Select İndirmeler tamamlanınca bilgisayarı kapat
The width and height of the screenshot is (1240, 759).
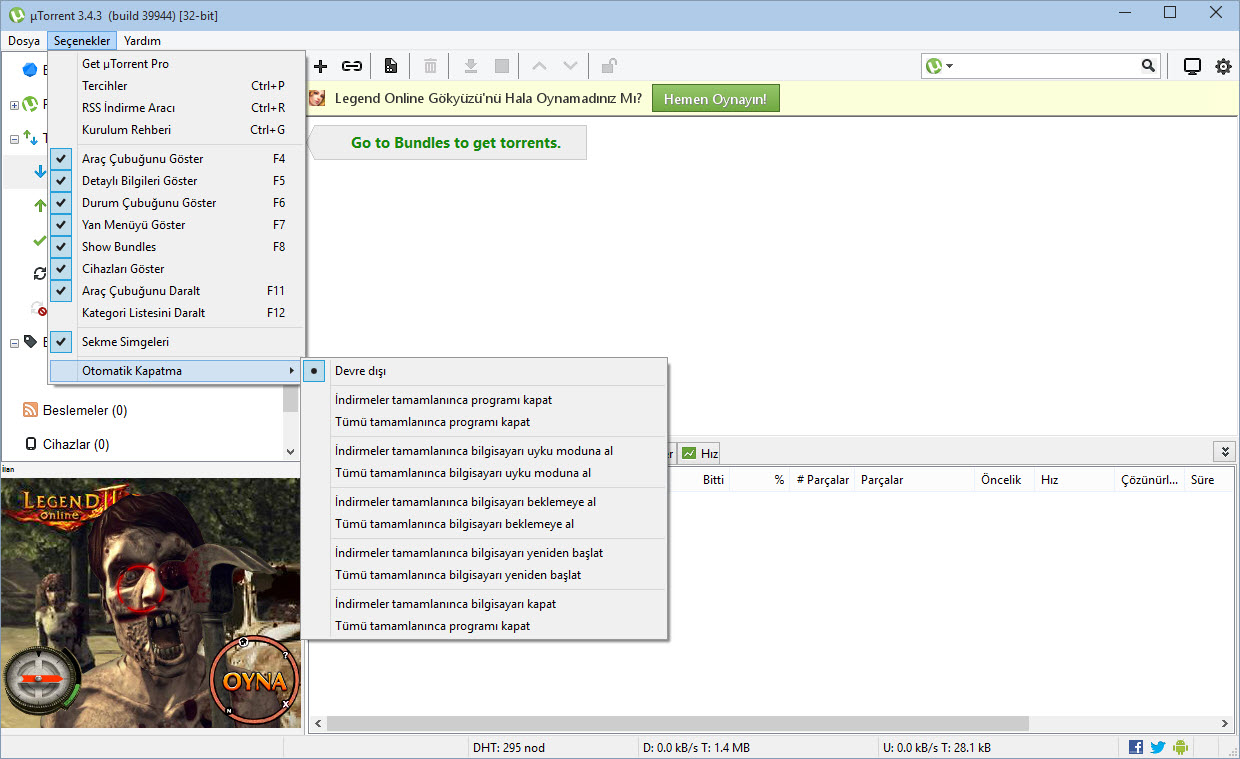click(484, 604)
